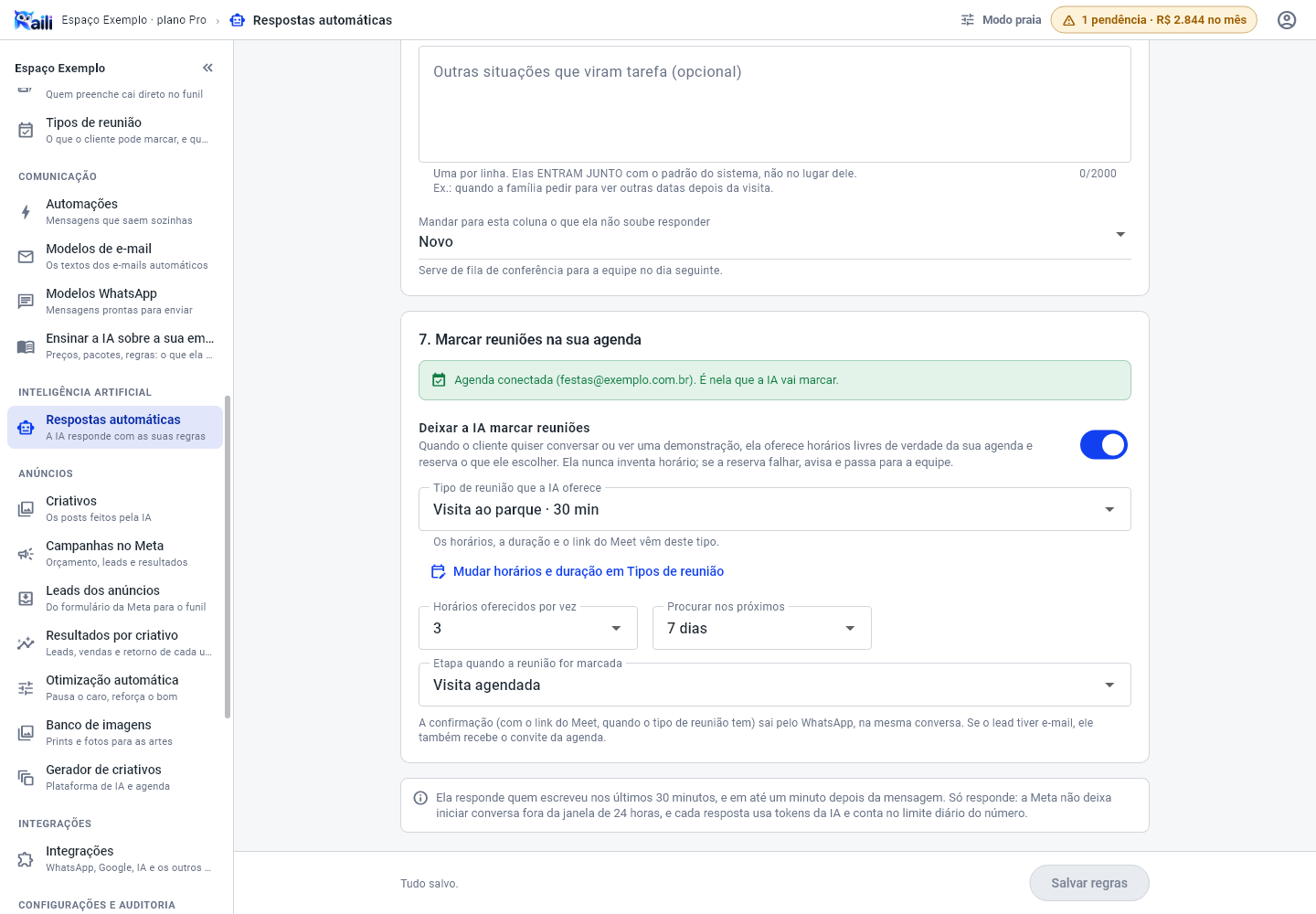Open Gerador de criativos menu item
Viewport: 1316px width, 914px height.
(x=115, y=778)
